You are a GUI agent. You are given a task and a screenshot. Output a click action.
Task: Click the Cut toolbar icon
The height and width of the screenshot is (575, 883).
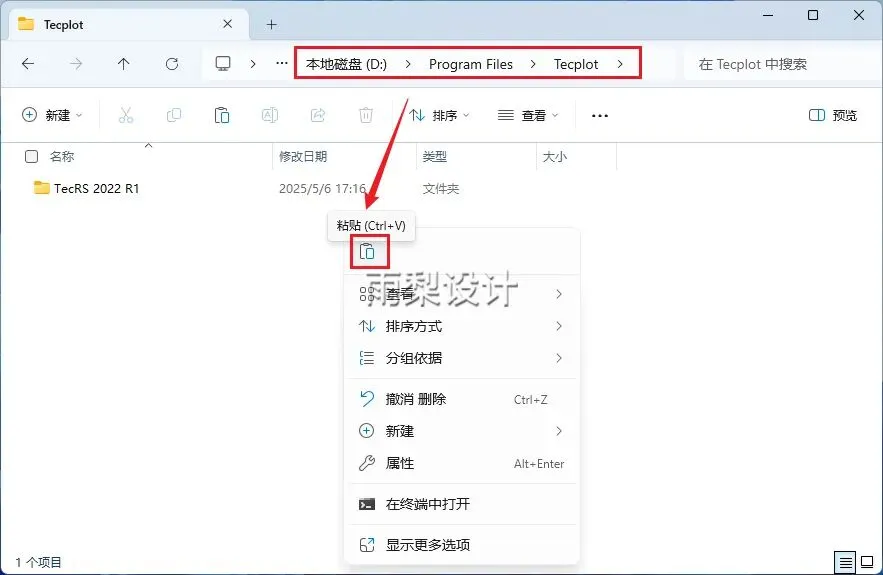coord(126,115)
